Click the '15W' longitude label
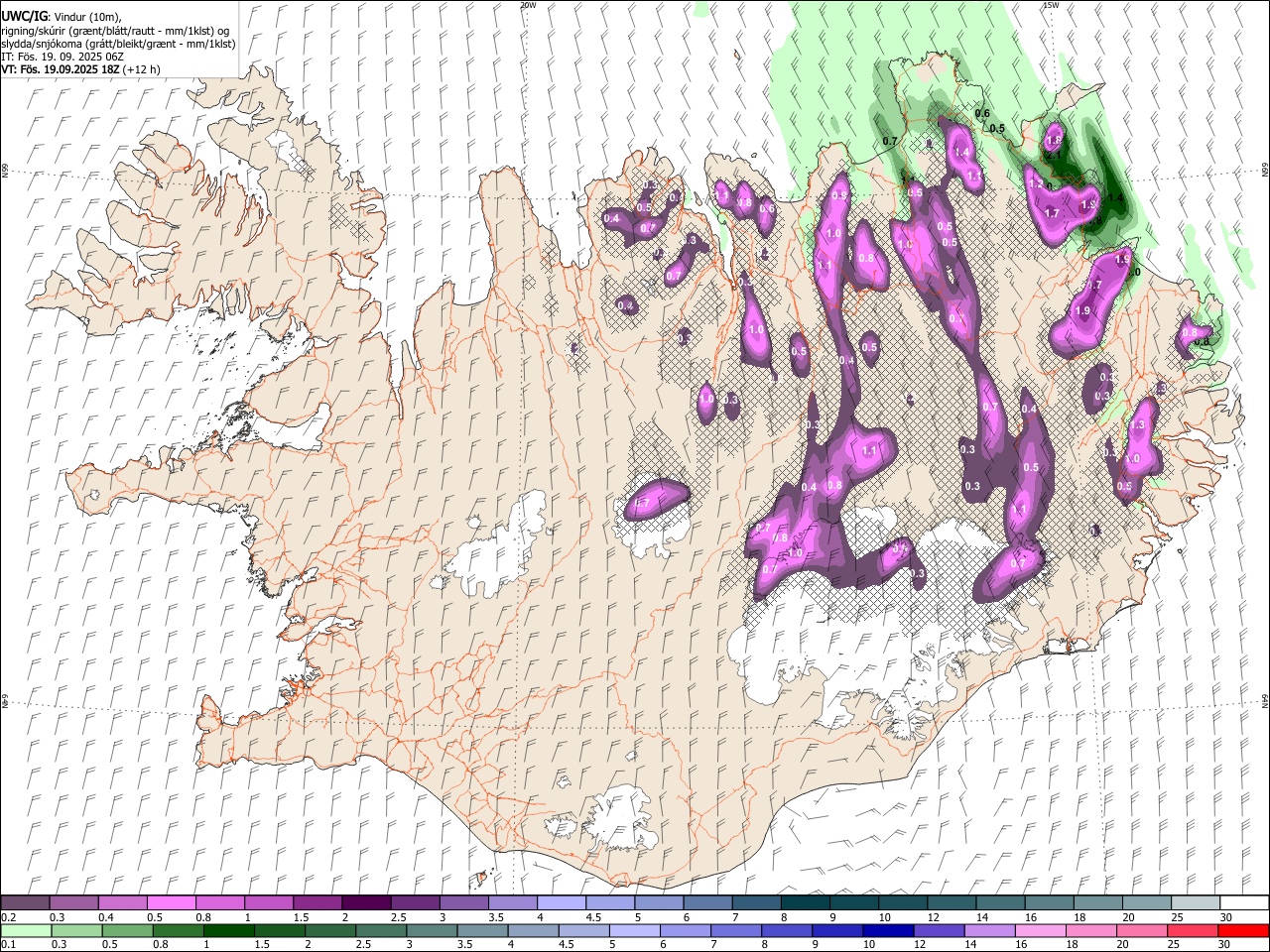 pos(1050,5)
